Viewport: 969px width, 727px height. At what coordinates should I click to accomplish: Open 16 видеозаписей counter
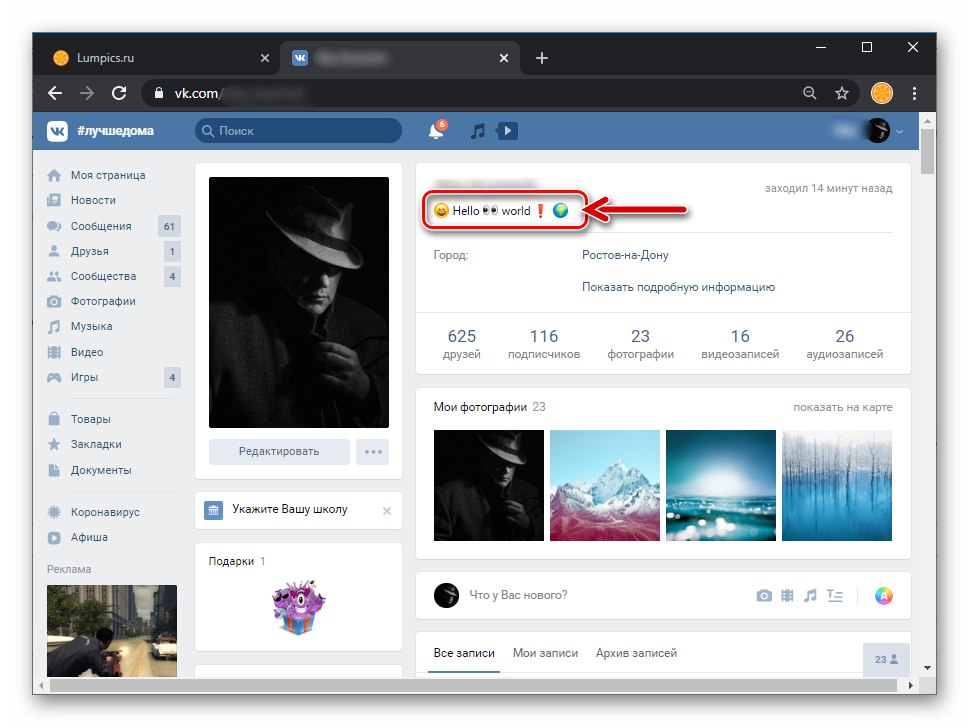(740, 344)
